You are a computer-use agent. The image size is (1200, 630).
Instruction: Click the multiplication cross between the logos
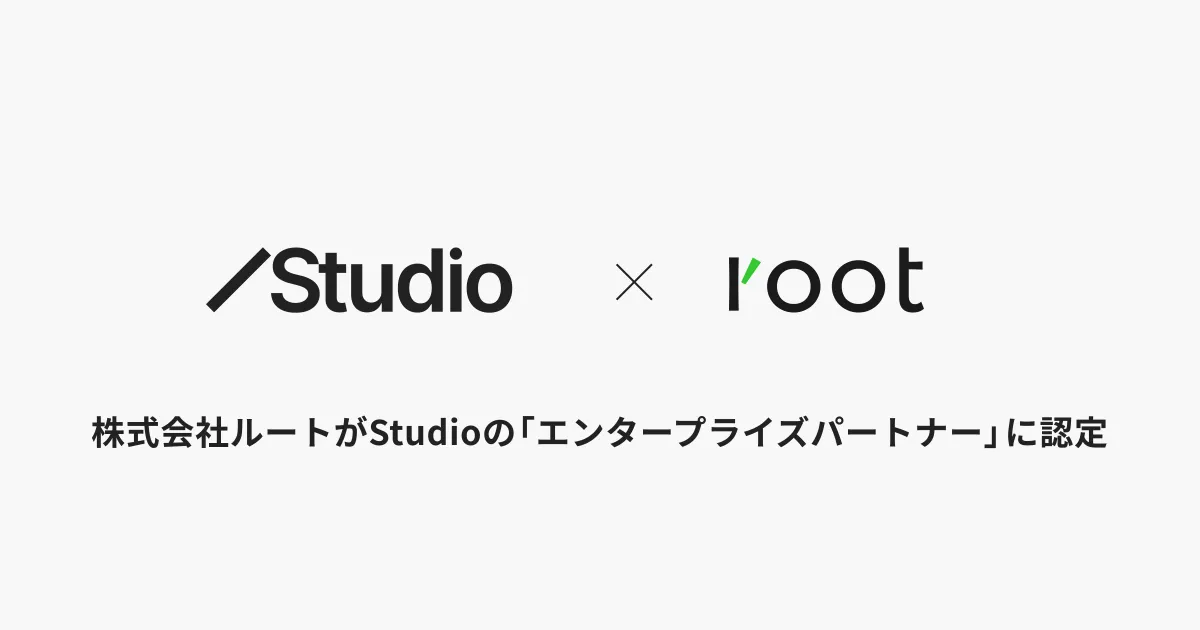pos(633,282)
